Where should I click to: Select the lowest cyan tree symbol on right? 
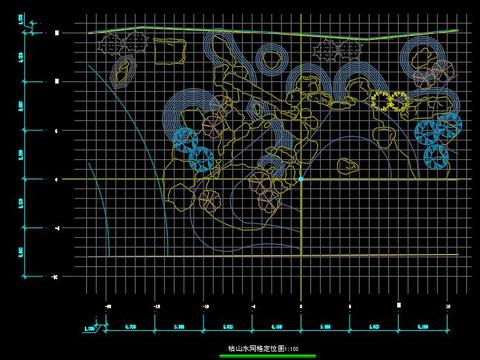437,157
